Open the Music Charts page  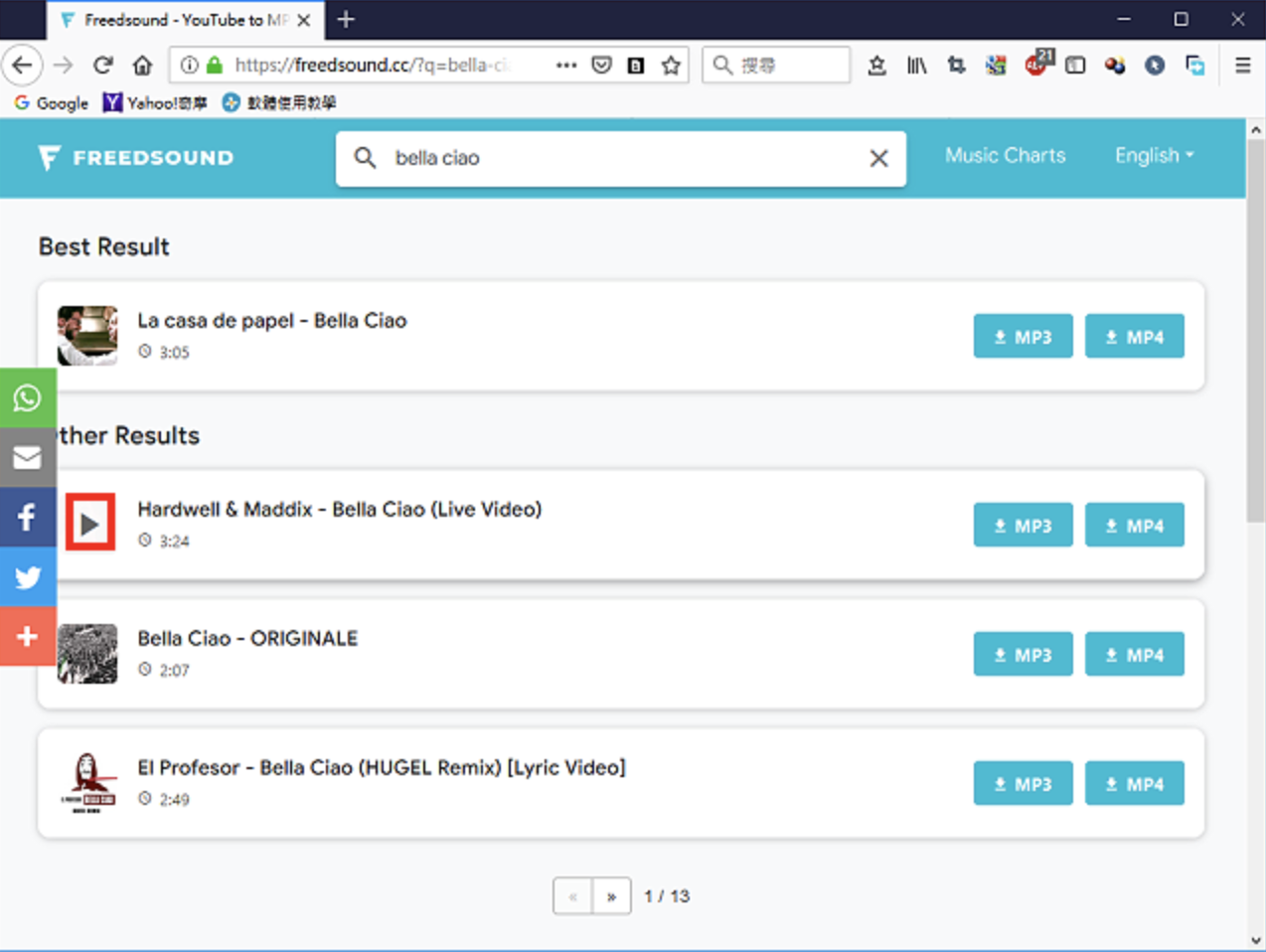tap(1005, 155)
